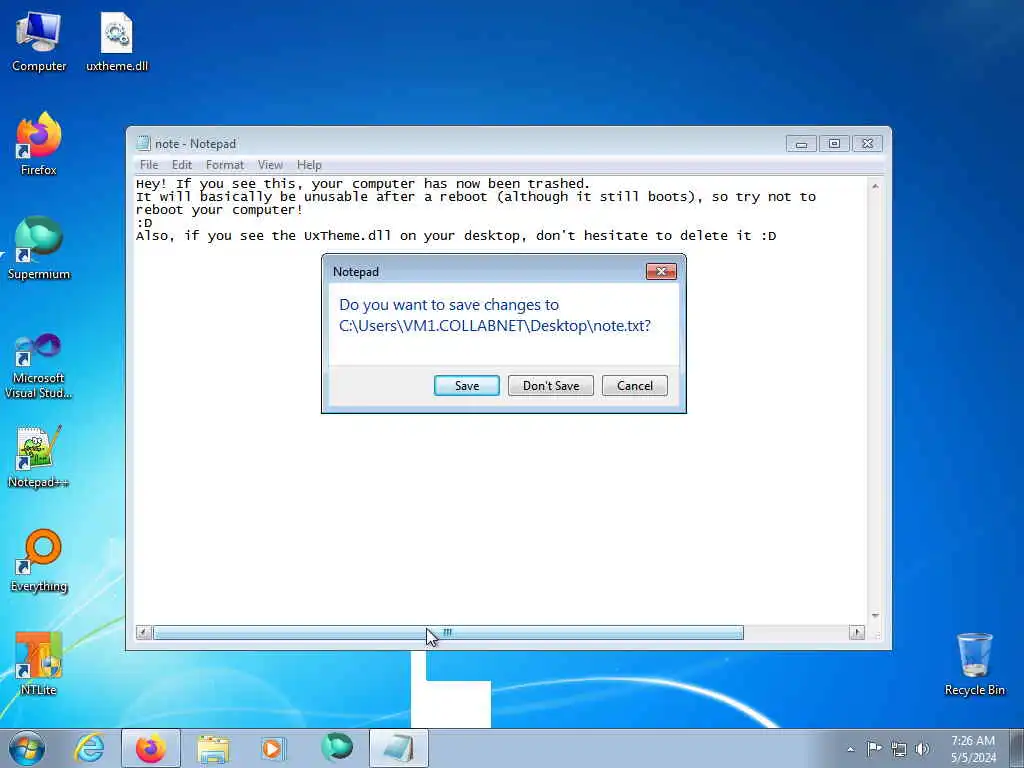Click the text line starting "Hey! If you see this"
The image size is (1024, 768).
point(363,184)
